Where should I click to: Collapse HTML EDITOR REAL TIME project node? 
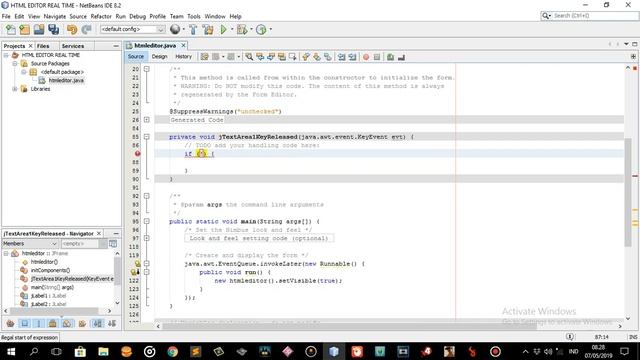coord(6,55)
